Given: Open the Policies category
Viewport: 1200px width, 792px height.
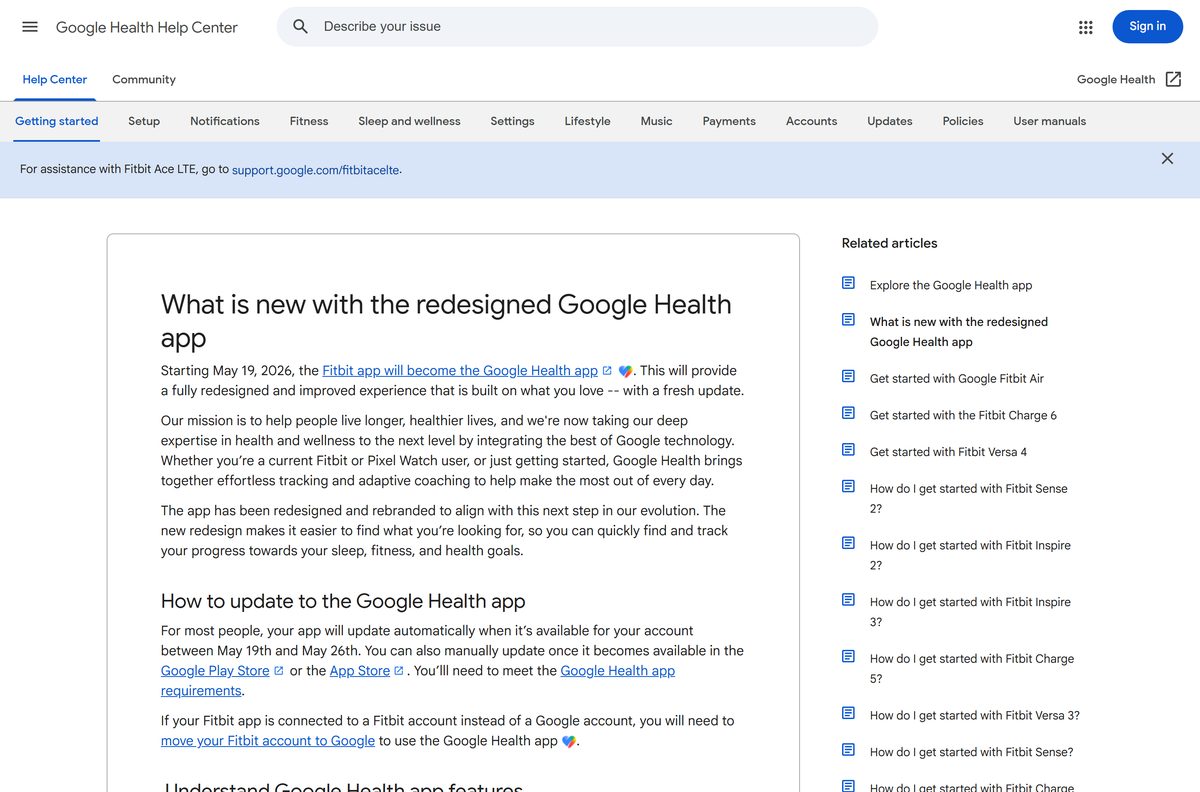Looking at the screenshot, I should [963, 121].
